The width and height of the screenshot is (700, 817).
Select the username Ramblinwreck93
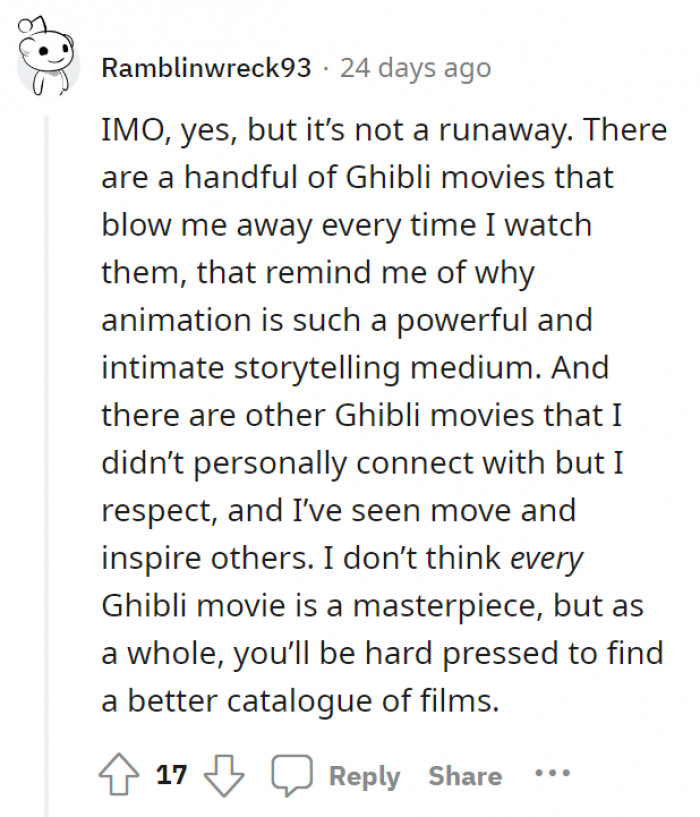pyautogui.click(x=206, y=67)
